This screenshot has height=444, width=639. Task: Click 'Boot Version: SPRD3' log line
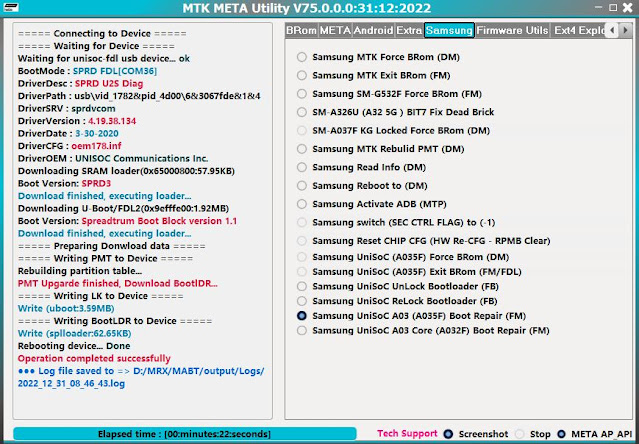(64, 183)
